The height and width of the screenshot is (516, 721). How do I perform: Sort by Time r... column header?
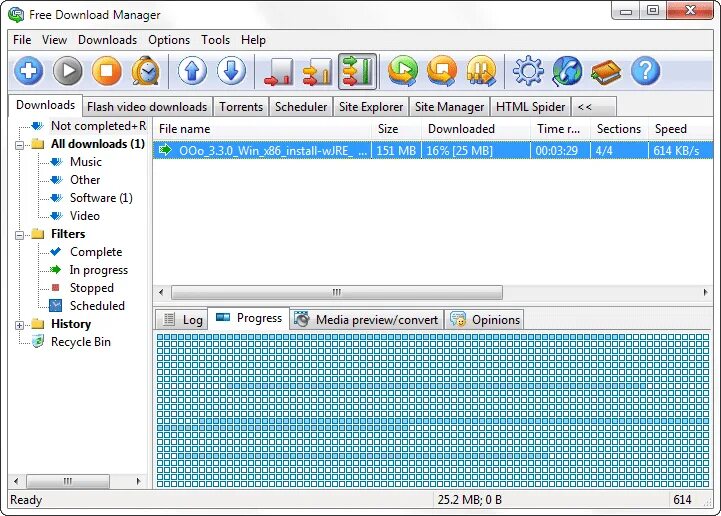point(561,129)
